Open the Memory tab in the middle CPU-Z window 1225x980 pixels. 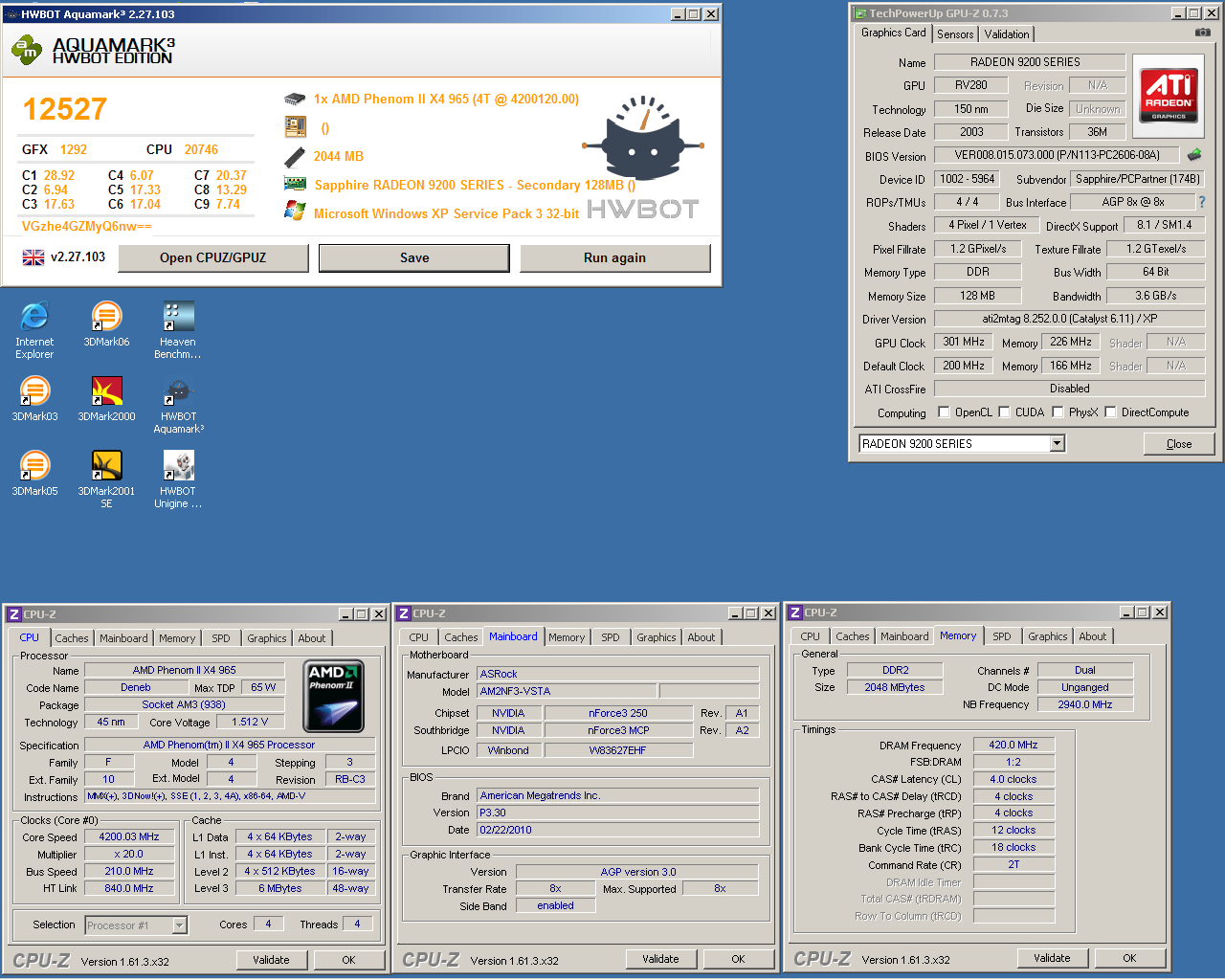click(567, 637)
